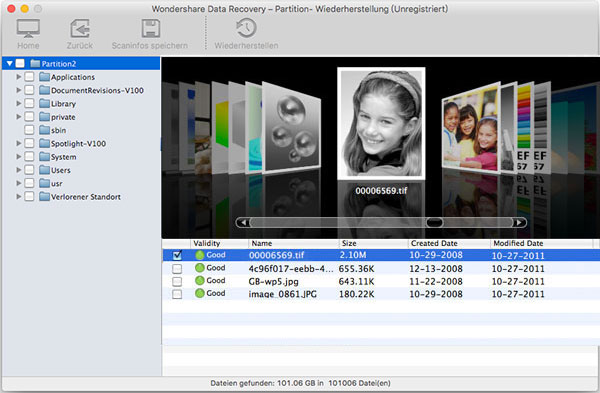Click the Spotlight-V100 folder icon
Image resolution: width=600 pixels, height=393 pixels.
tap(45, 143)
